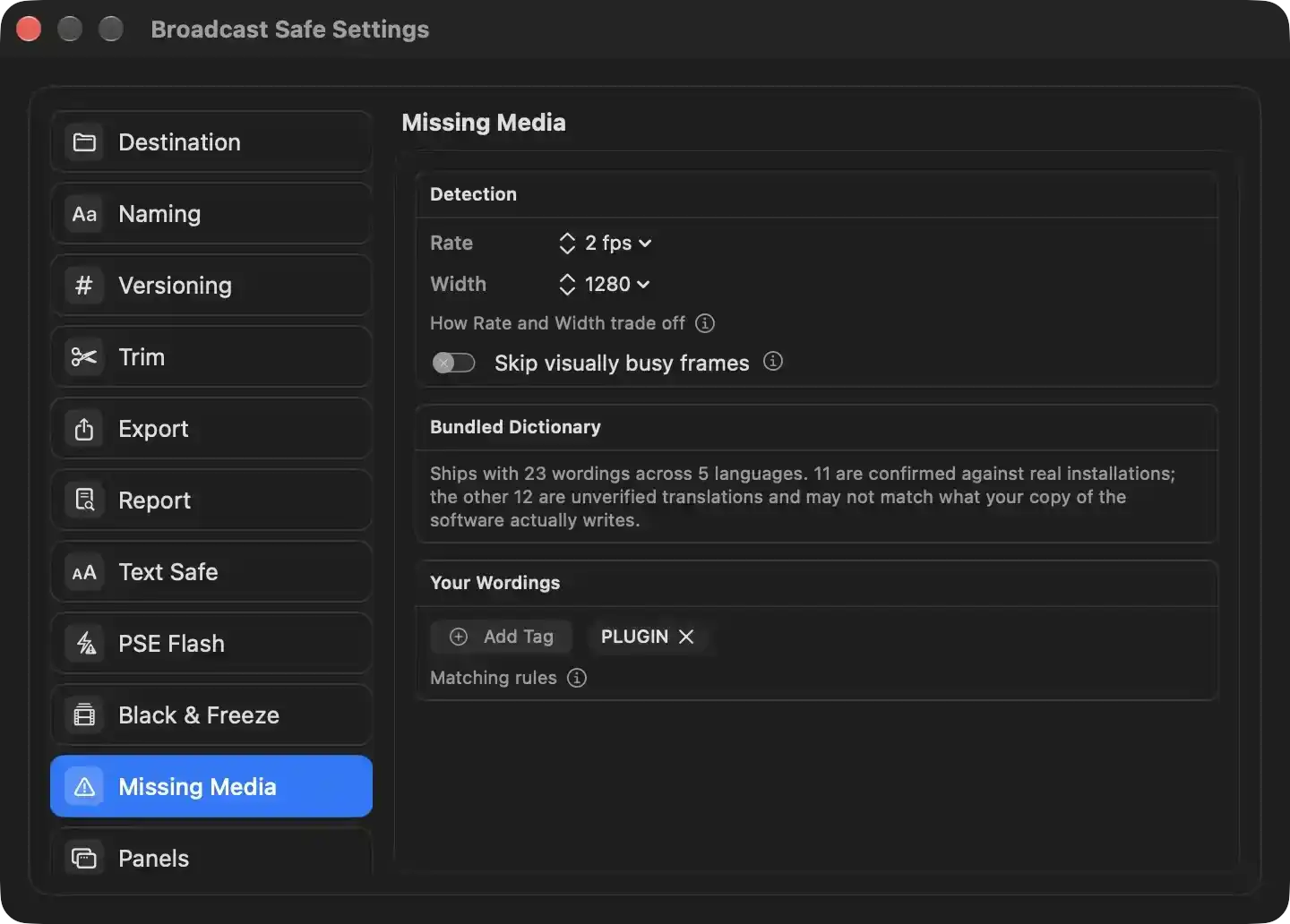Open the Width '1280' dropdown
Screen dimensions: 1290x924
[x=617, y=284]
